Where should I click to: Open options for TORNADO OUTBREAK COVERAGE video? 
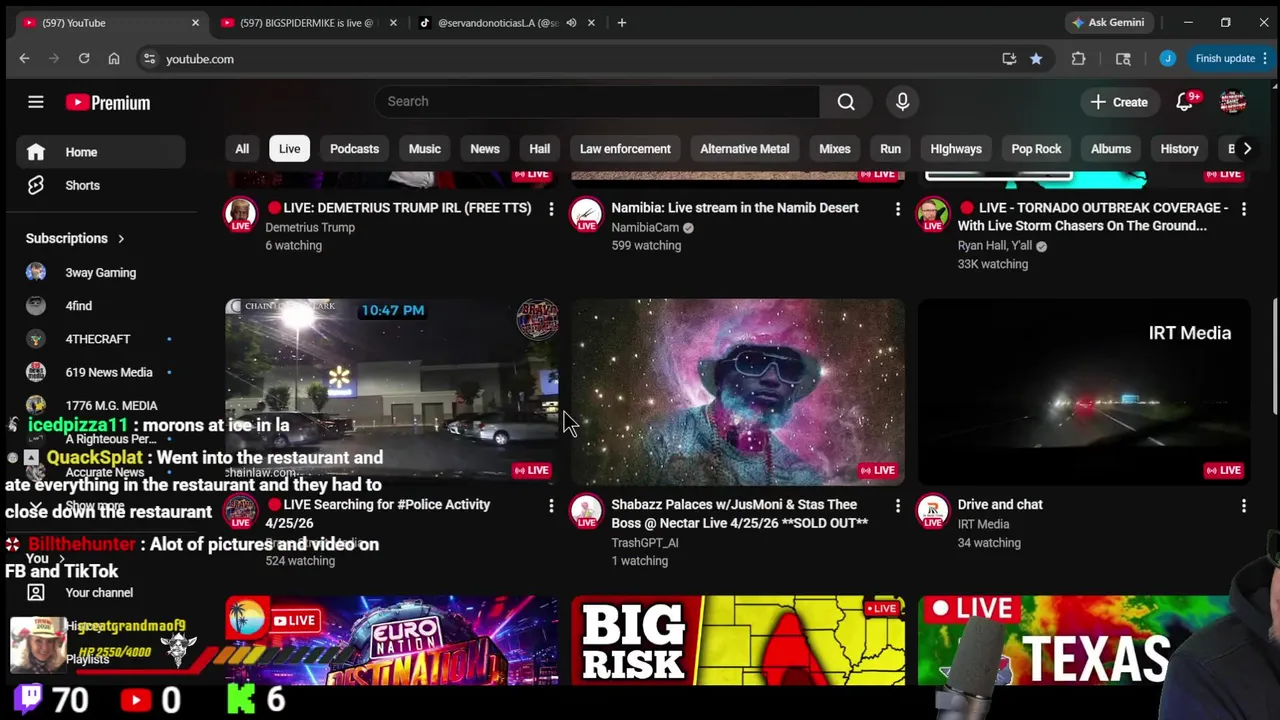coord(1243,209)
